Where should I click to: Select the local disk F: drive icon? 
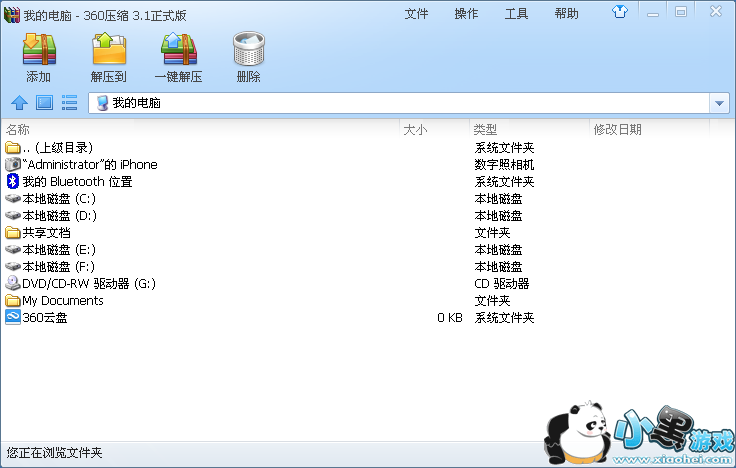[x=13, y=266]
